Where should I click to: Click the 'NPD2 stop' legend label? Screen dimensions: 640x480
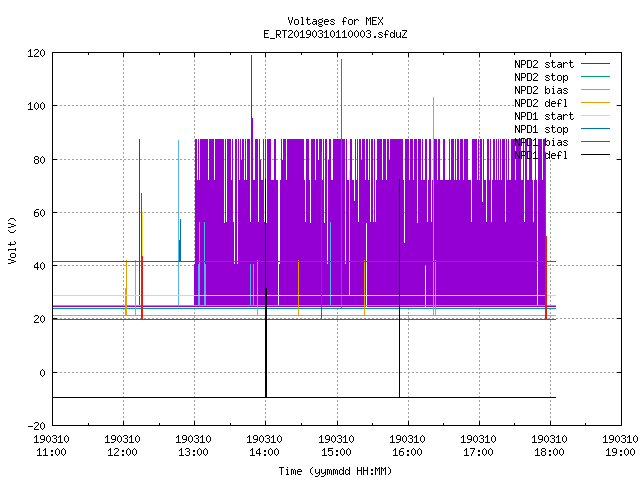tap(541, 77)
